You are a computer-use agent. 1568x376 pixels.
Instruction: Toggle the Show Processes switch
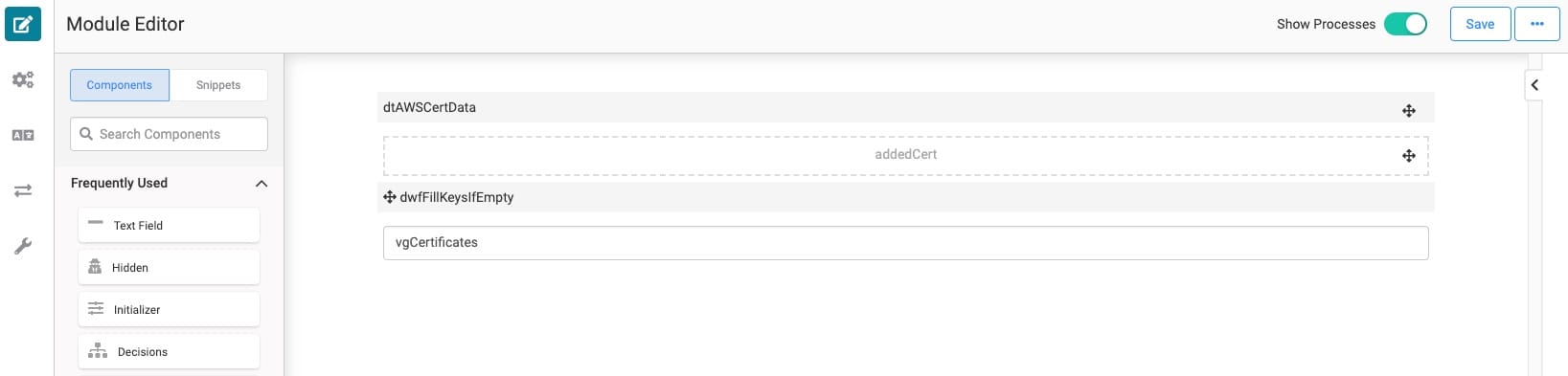tap(1405, 24)
